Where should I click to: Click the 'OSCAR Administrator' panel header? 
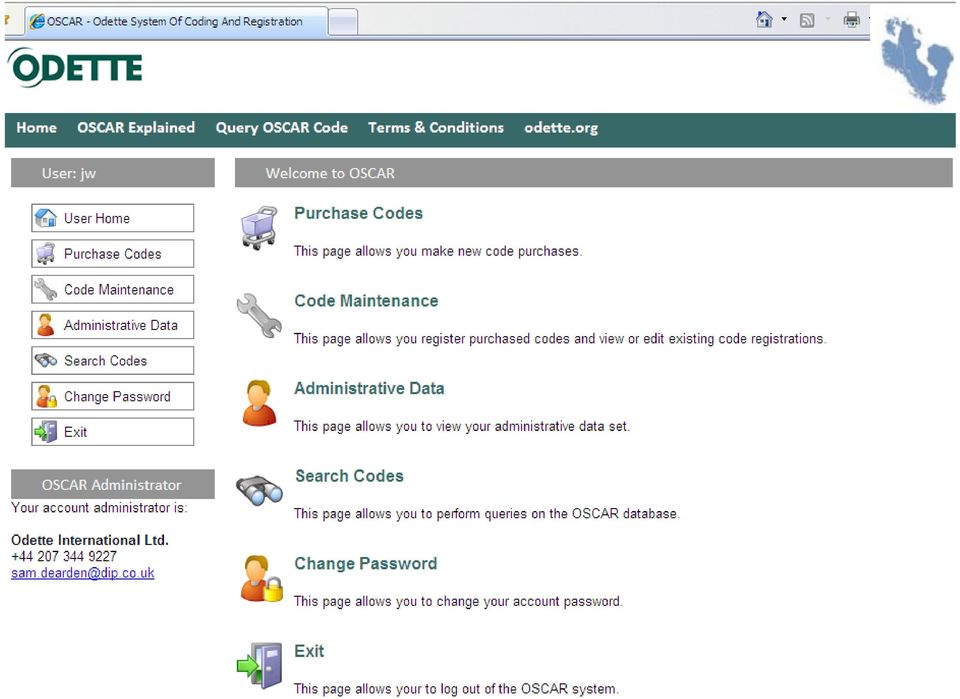[x=113, y=484]
